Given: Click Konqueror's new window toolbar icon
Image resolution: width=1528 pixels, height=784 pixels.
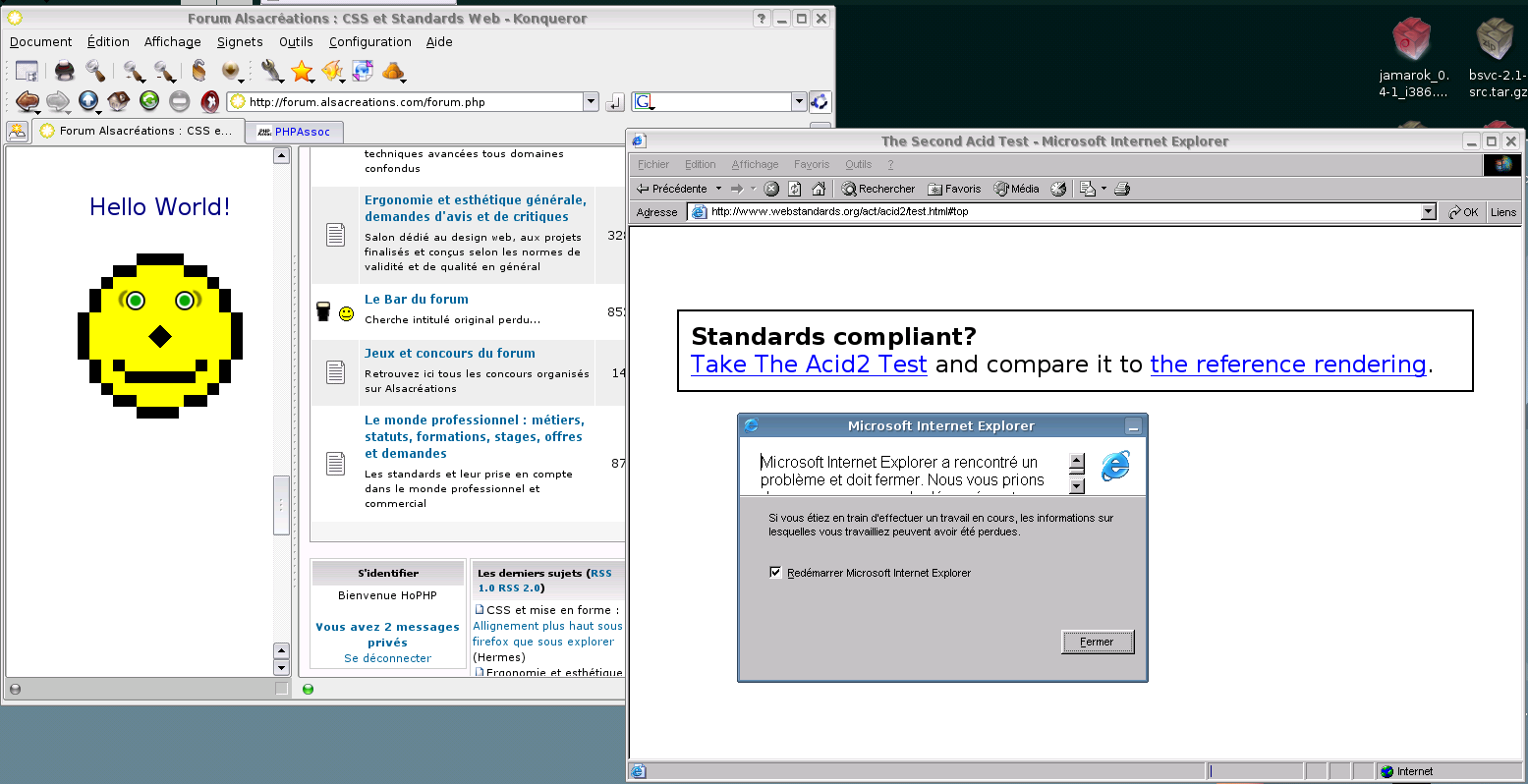Looking at the screenshot, I should [x=27, y=71].
